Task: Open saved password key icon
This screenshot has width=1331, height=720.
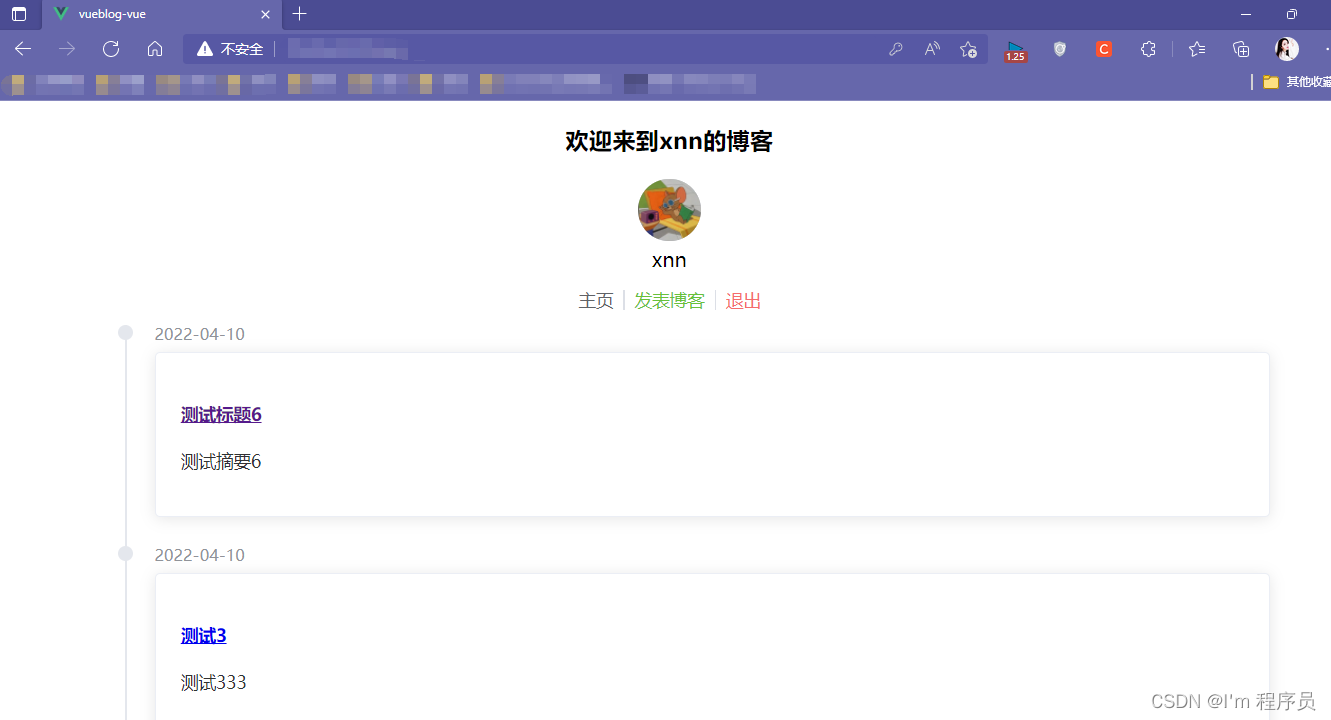Action: click(x=896, y=49)
